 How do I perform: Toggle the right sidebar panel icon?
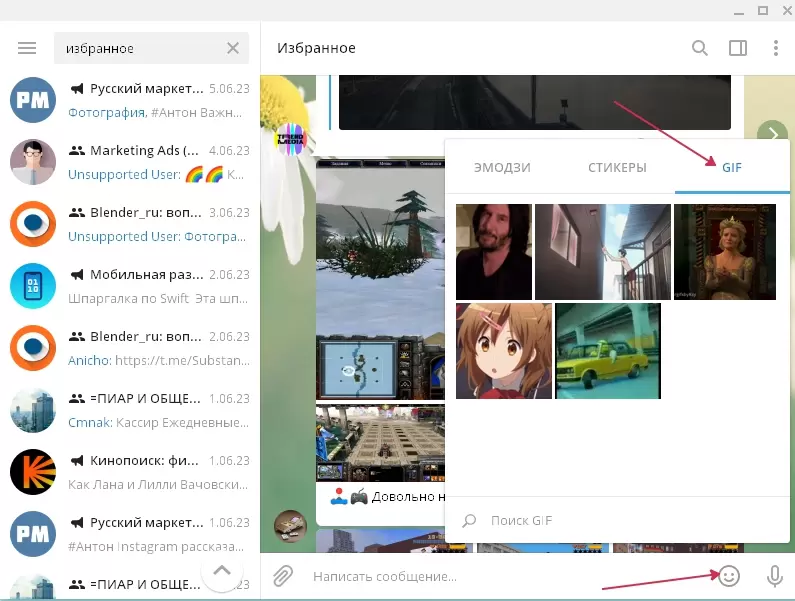(738, 48)
